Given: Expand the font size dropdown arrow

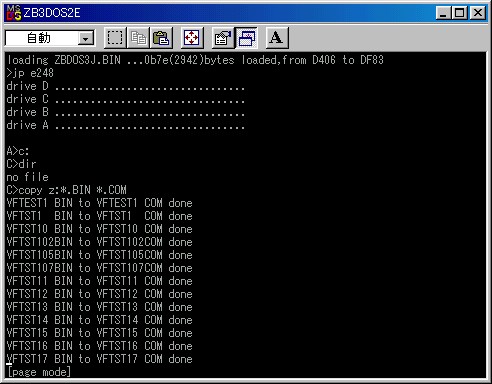Looking at the screenshot, I should tap(86, 39).
